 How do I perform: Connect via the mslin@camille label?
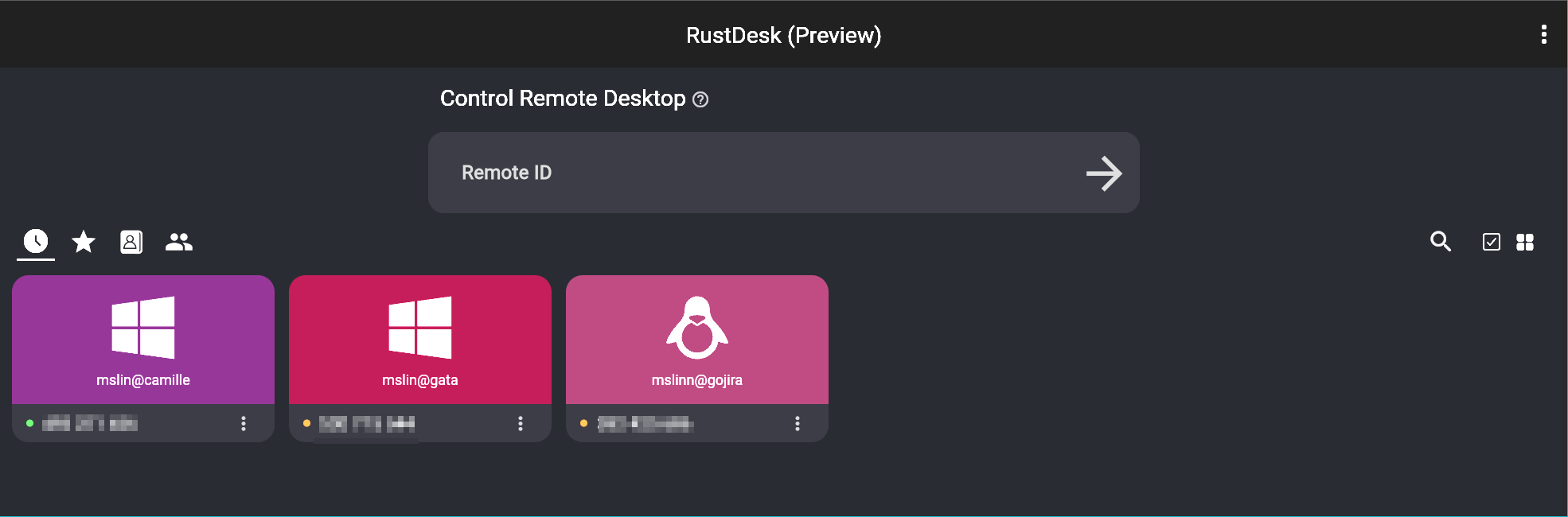(143, 380)
